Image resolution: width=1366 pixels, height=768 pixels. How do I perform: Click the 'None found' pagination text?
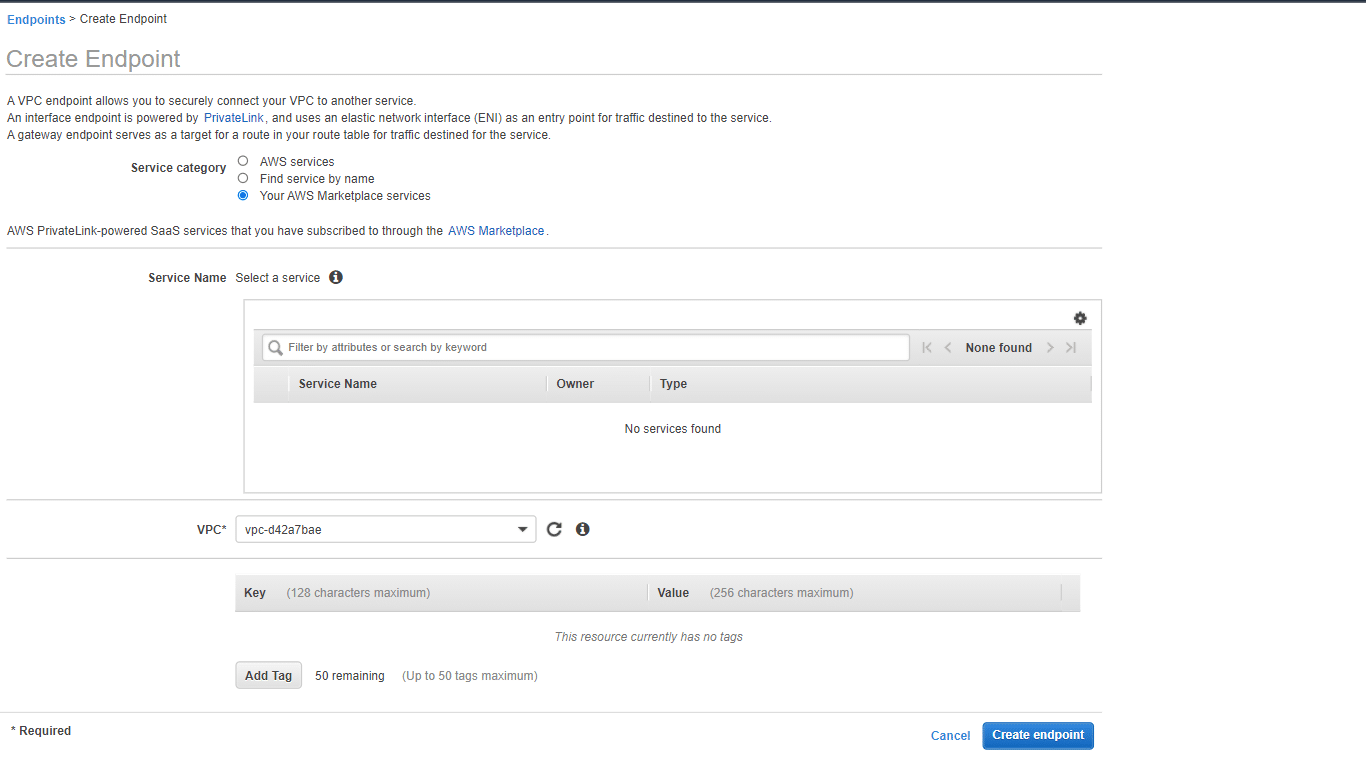click(x=998, y=348)
